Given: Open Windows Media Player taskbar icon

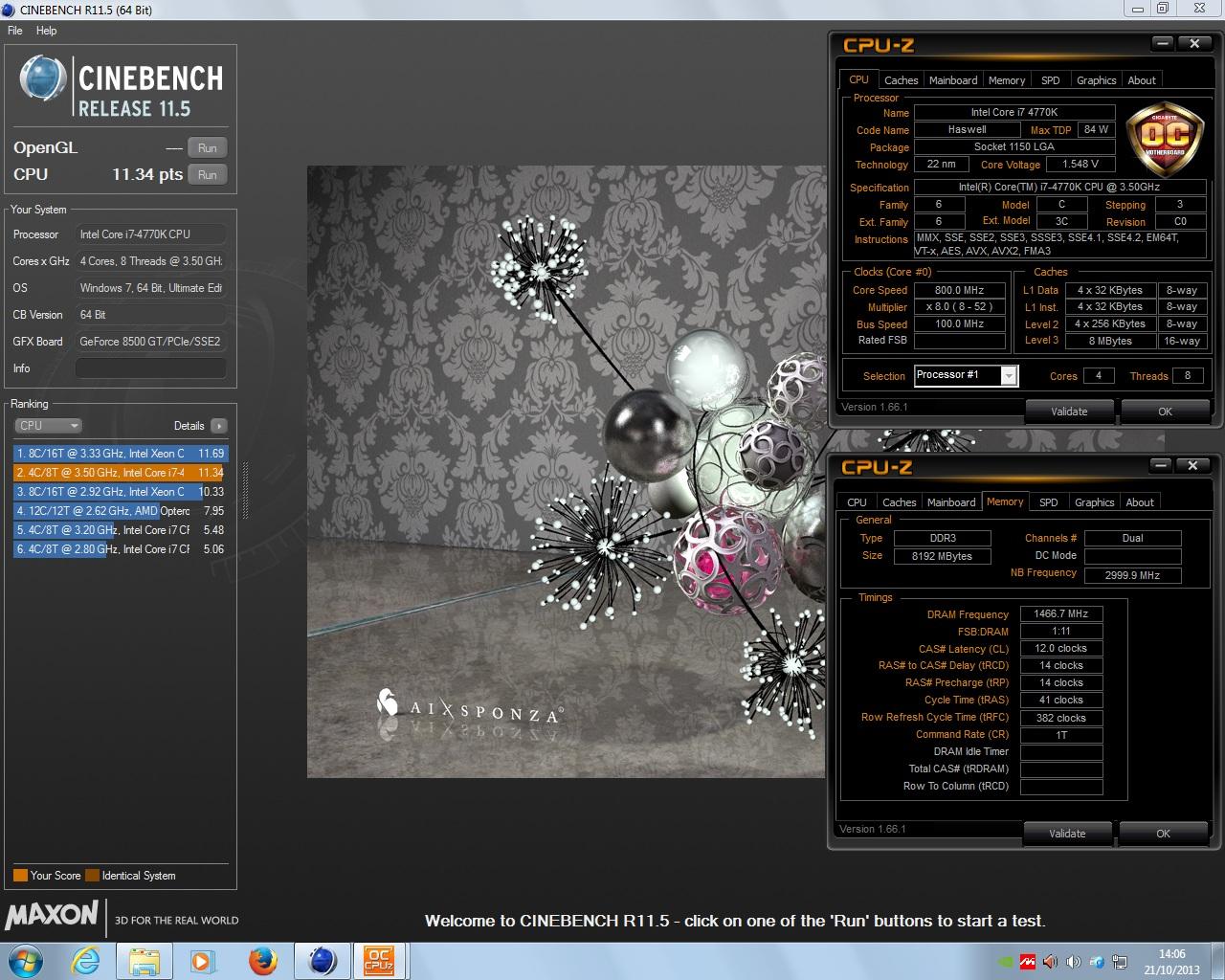Looking at the screenshot, I should click(203, 961).
